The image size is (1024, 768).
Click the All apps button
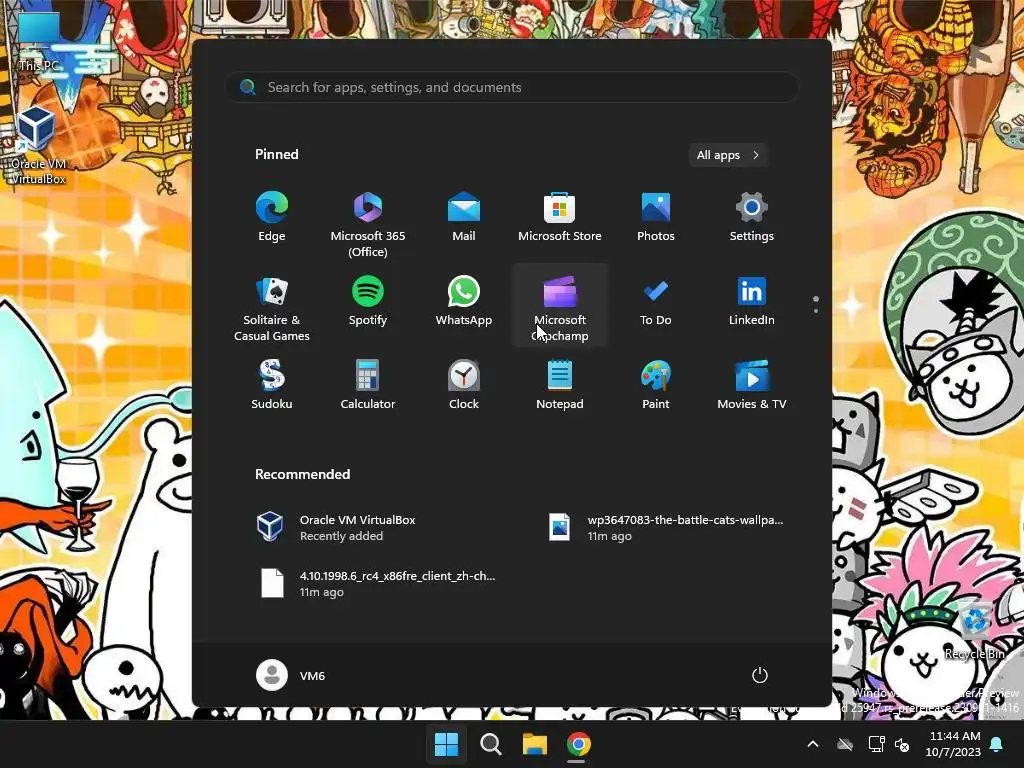[728, 155]
